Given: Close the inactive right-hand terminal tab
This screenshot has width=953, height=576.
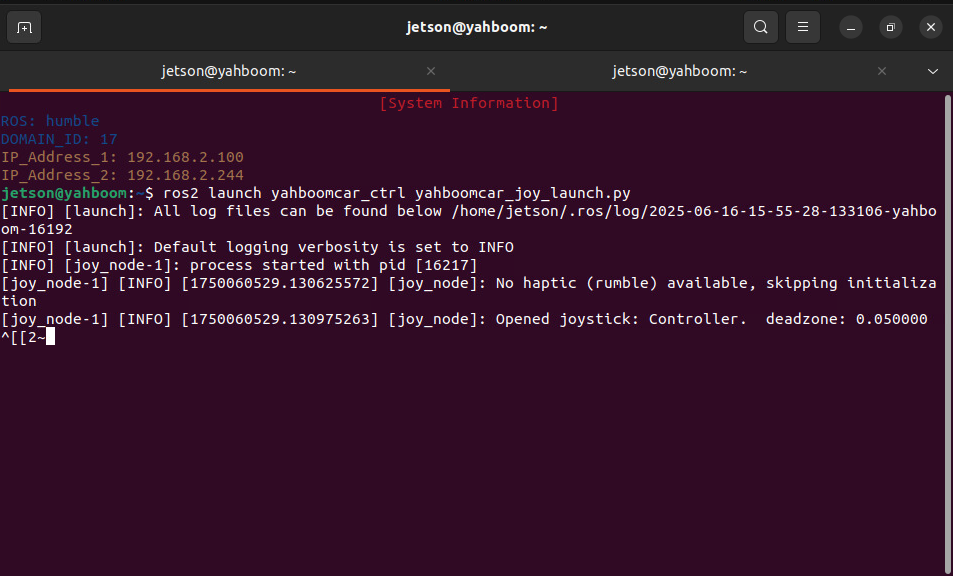Looking at the screenshot, I should pos(882,71).
